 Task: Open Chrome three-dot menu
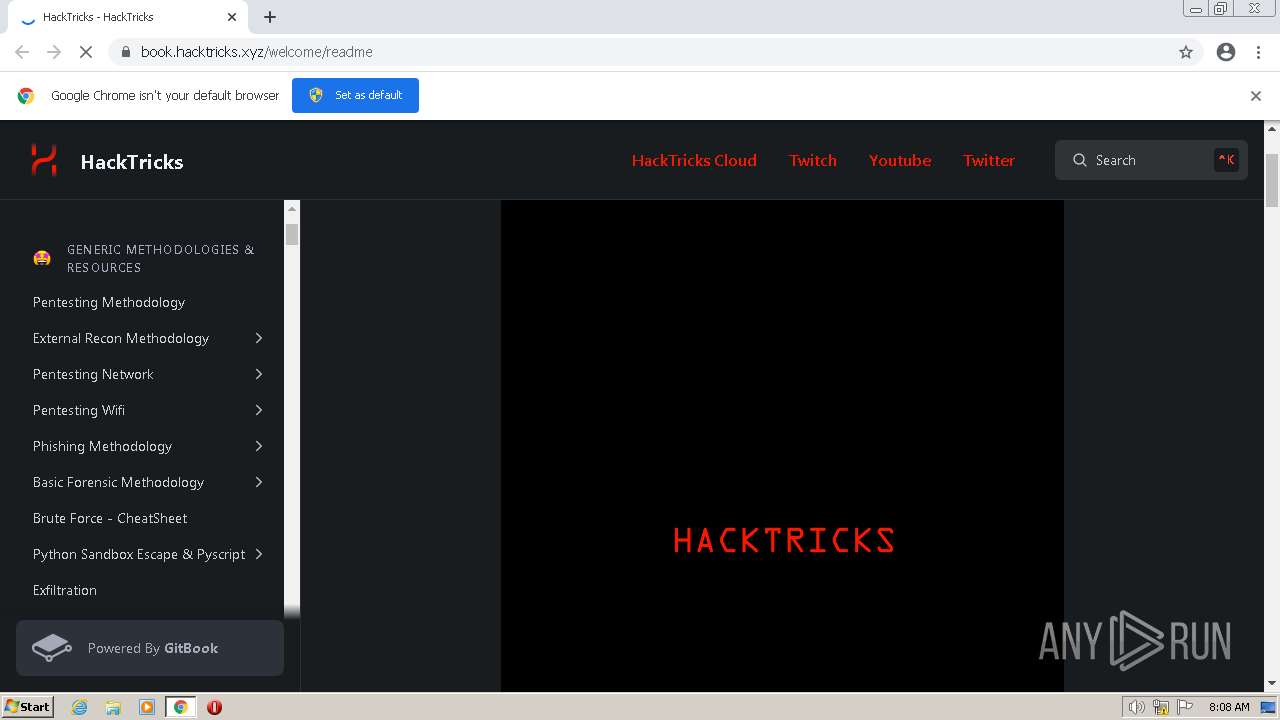click(x=1258, y=52)
